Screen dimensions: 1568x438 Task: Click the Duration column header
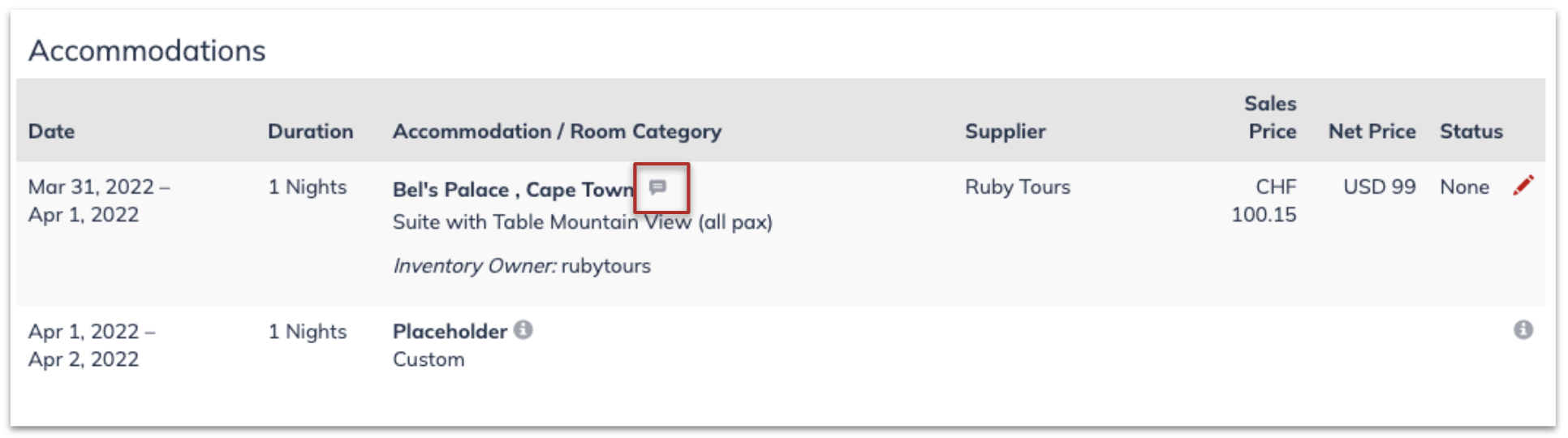(311, 131)
